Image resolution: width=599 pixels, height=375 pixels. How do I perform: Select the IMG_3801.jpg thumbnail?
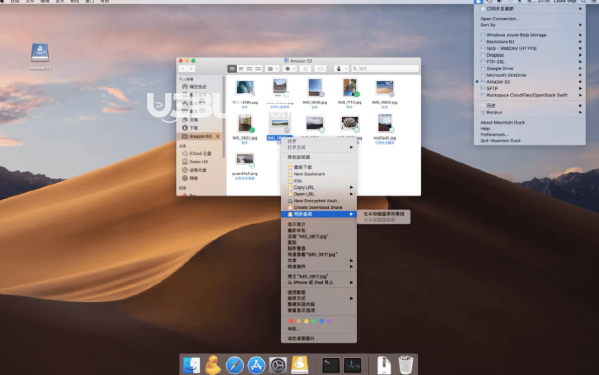pos(244,124)
